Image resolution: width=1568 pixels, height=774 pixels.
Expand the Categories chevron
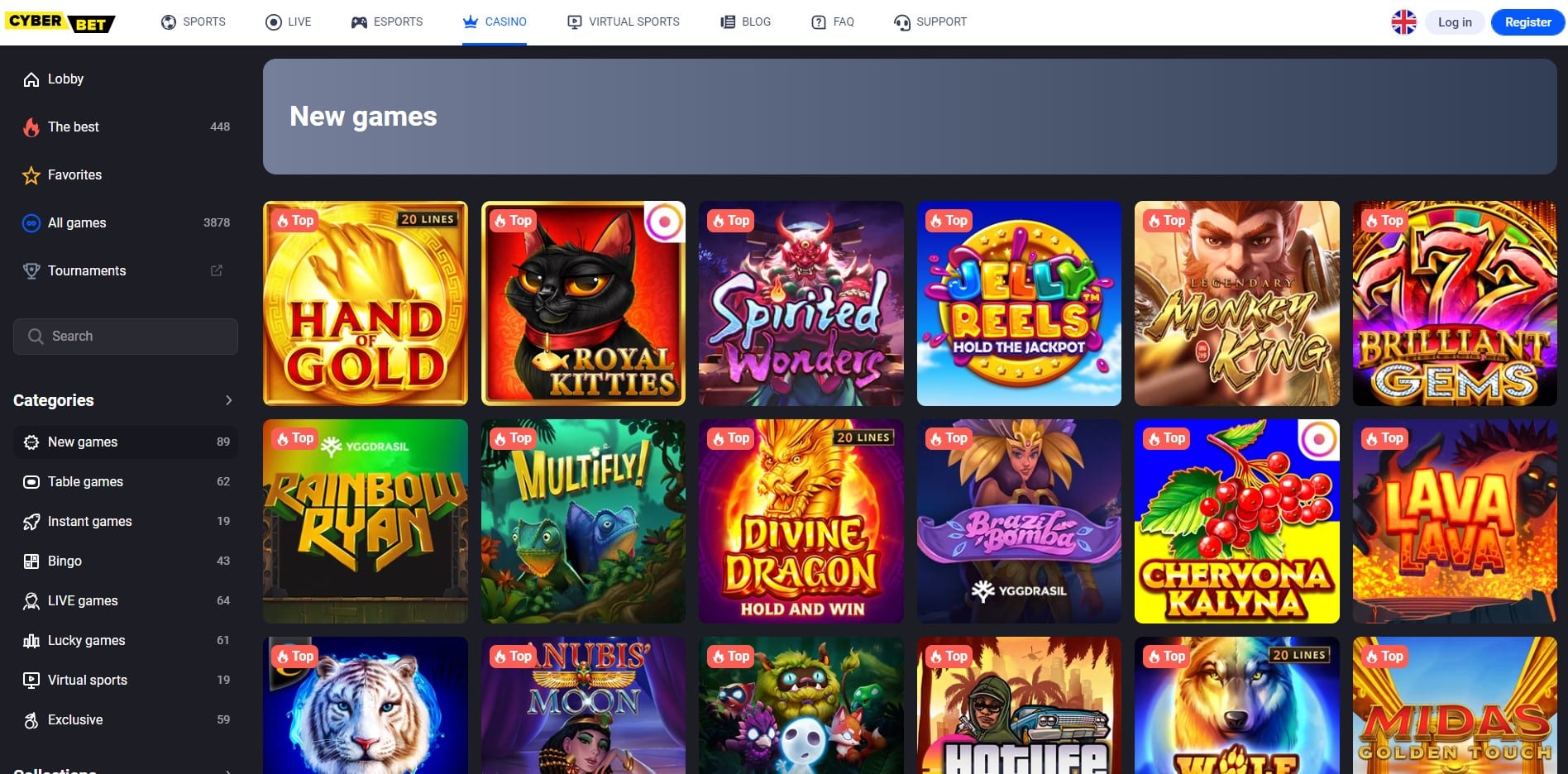pos(228,400)
